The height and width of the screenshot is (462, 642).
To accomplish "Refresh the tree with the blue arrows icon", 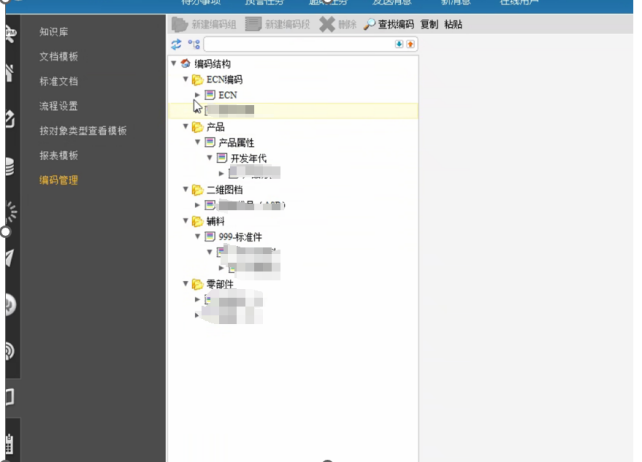I will click(176, 44).
